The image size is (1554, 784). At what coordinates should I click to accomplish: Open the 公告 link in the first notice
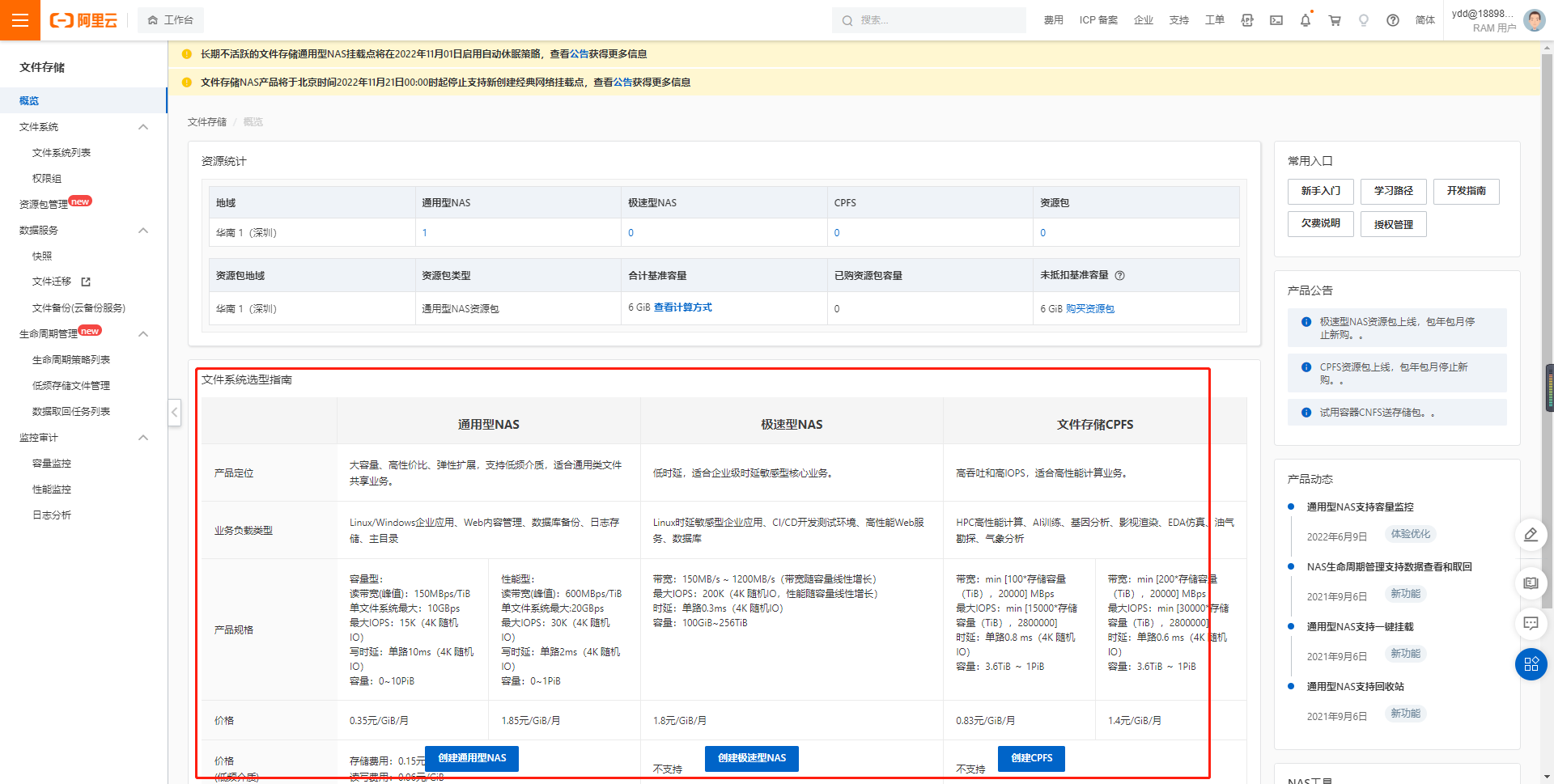tap(579, 54)
